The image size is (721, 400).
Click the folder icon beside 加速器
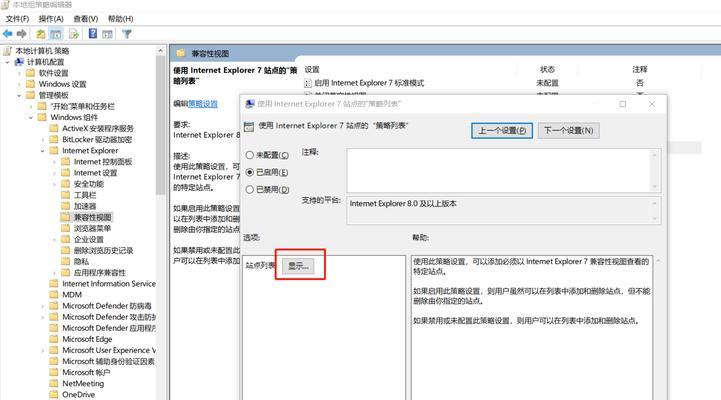pos(66,206)
